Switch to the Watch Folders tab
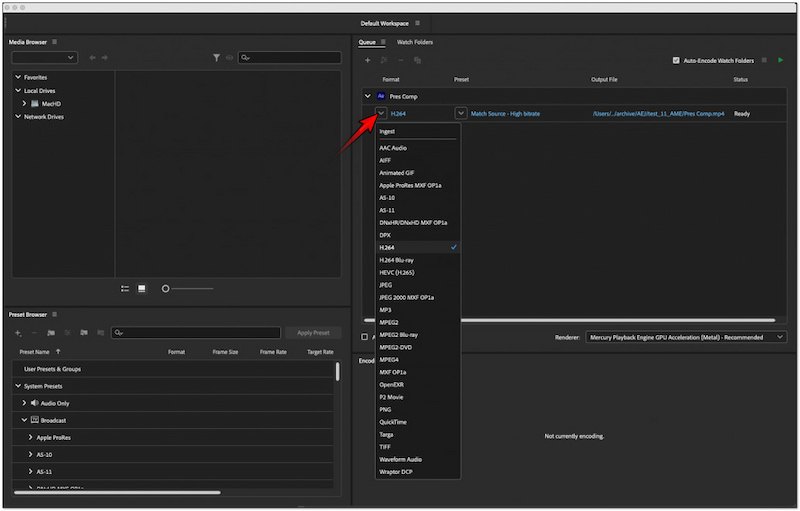This screenshot has height=511, width=800. [414, 42]
